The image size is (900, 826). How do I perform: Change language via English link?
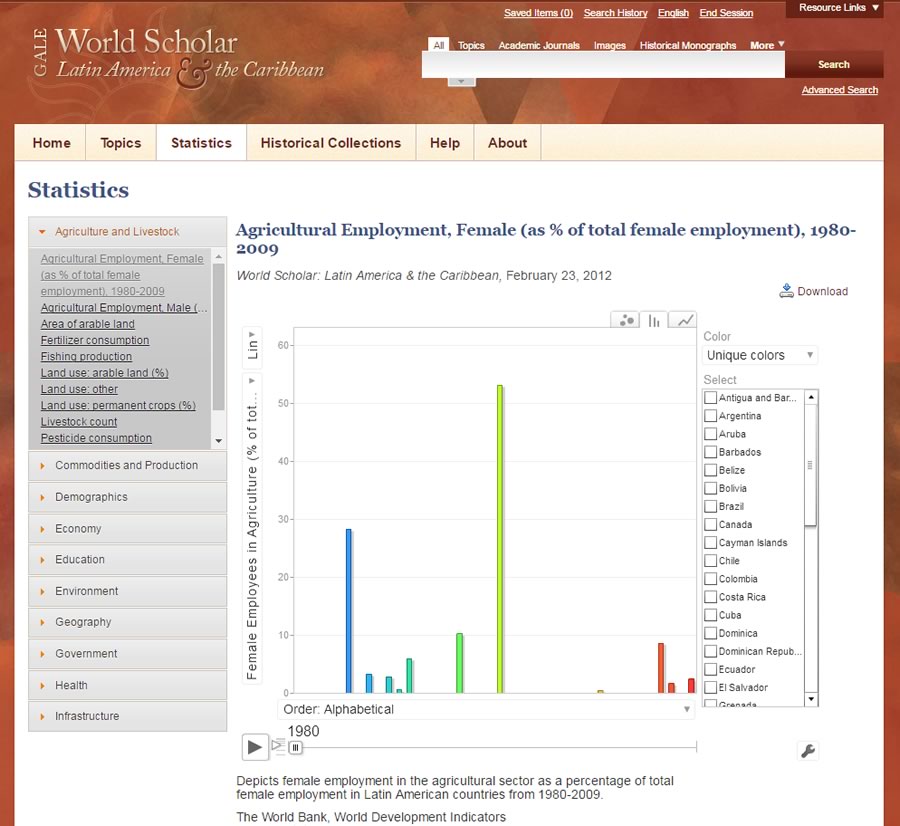(673, 13)
